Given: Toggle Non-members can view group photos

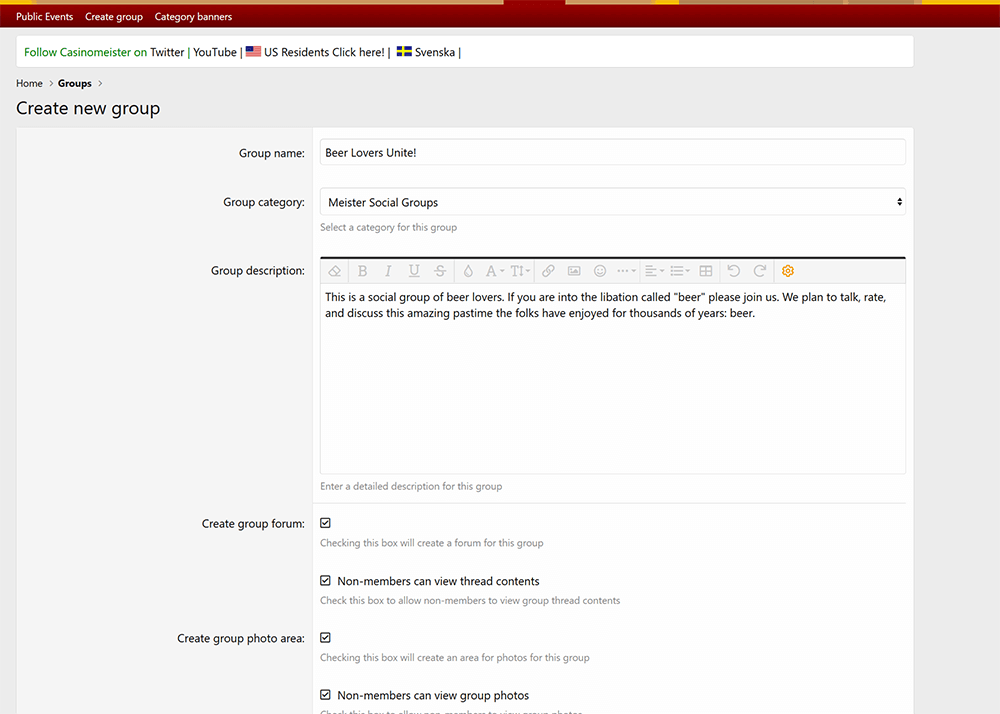Looking at the screenshot, I should coord(325,695).
